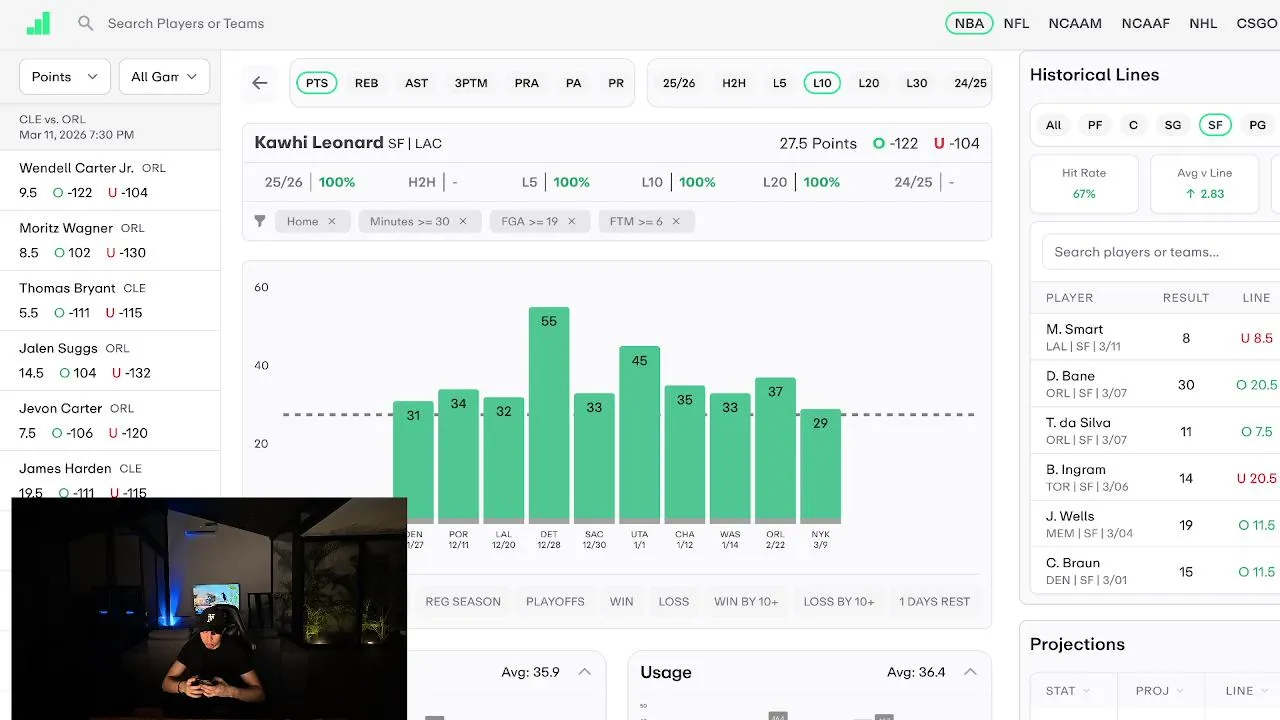This screenshot has height=720, width=1280.
Task: Switch range to L30
Action: click(917, 83)
